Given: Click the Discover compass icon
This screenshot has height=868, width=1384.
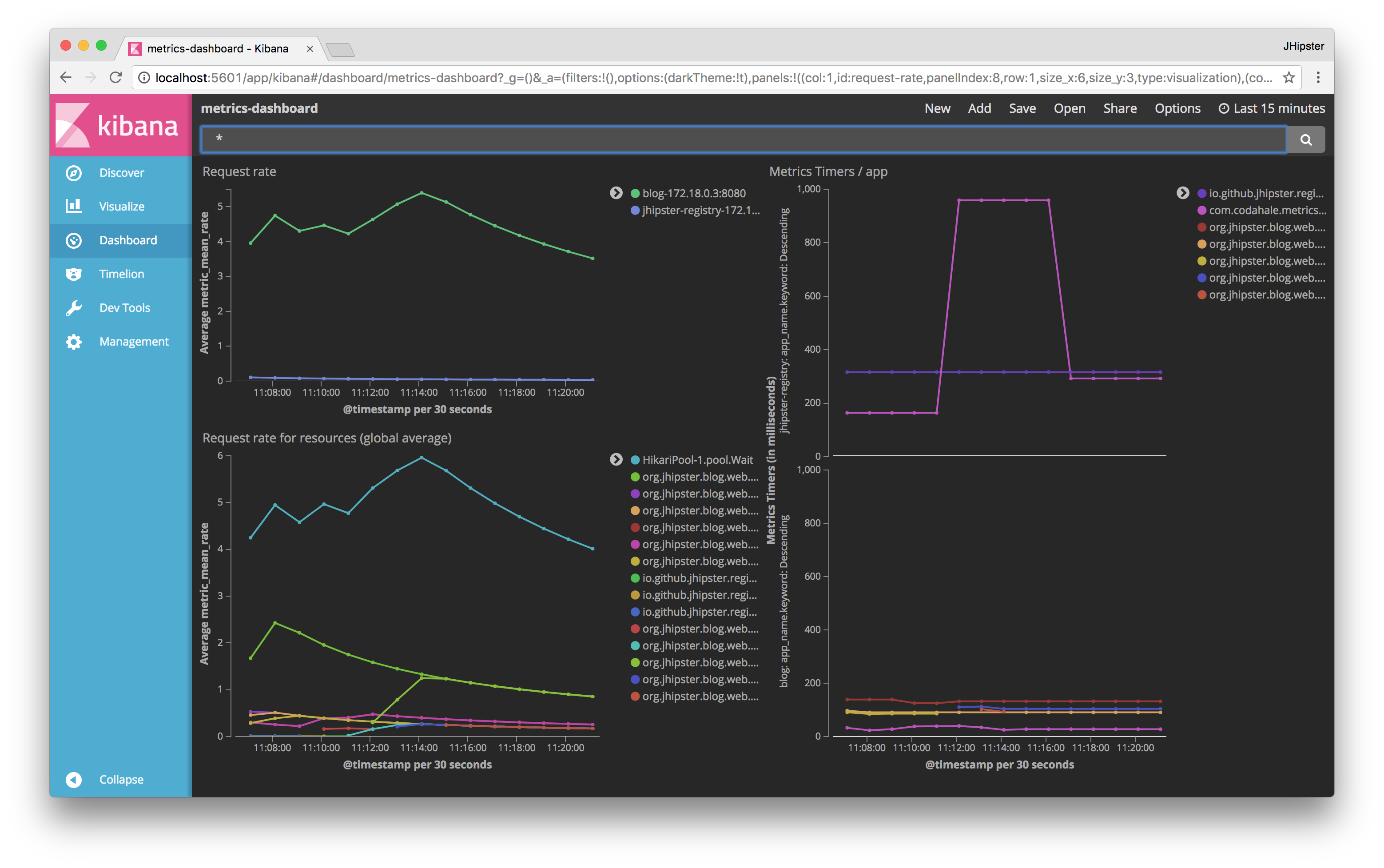Looking at the screenshot, I should (73, 173).
